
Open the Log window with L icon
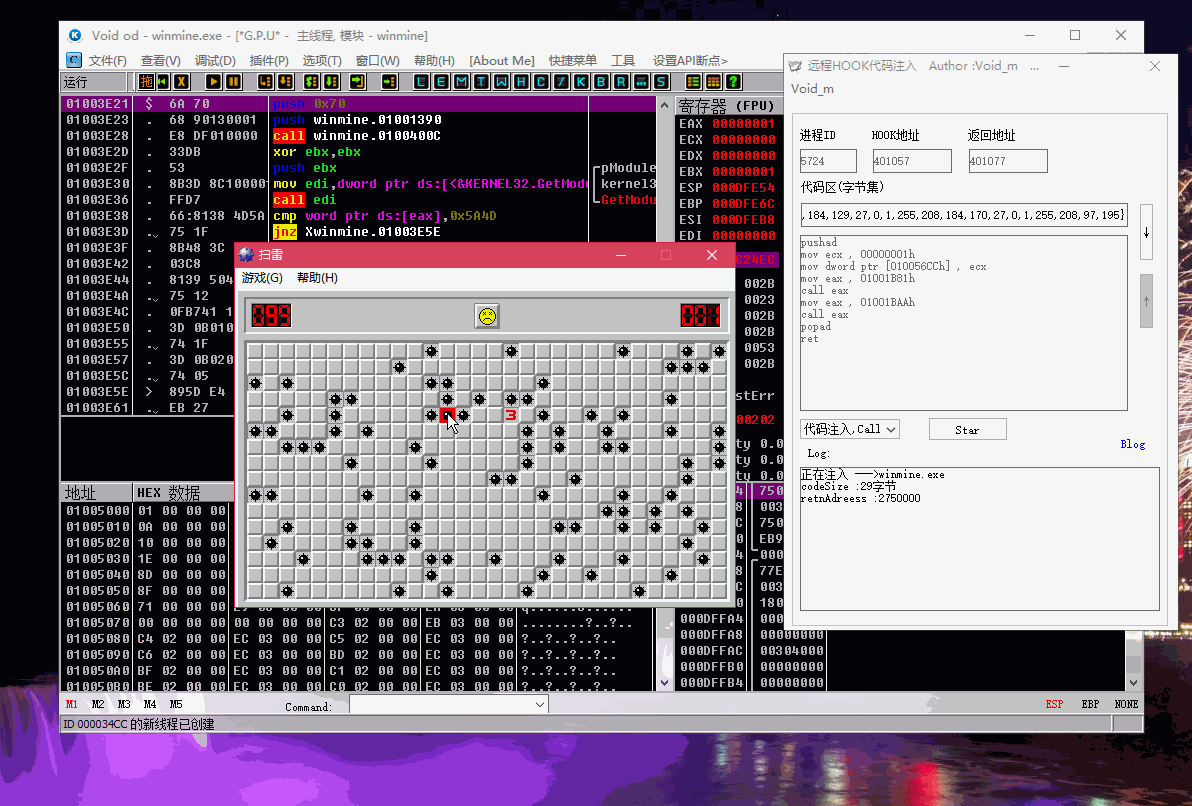(x=422, y=81)
